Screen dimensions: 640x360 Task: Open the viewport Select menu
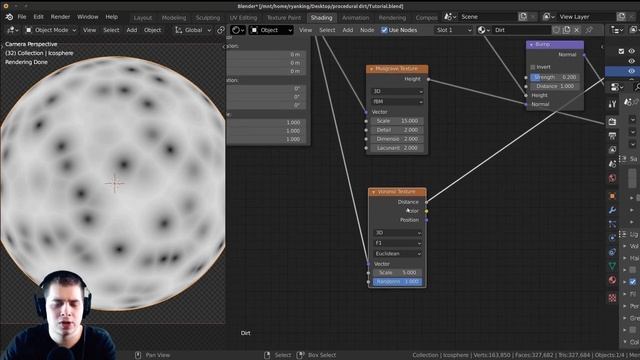(x=111, y=30)
